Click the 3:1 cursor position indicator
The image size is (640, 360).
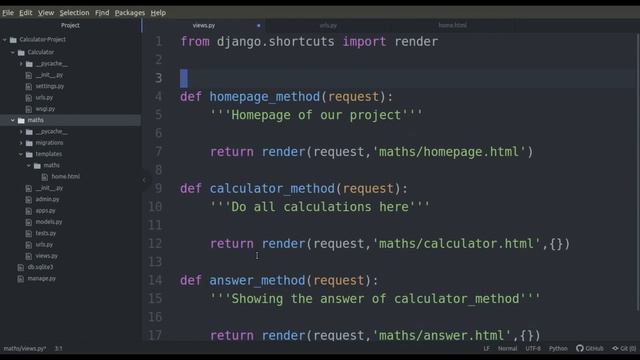pos(58,349)
